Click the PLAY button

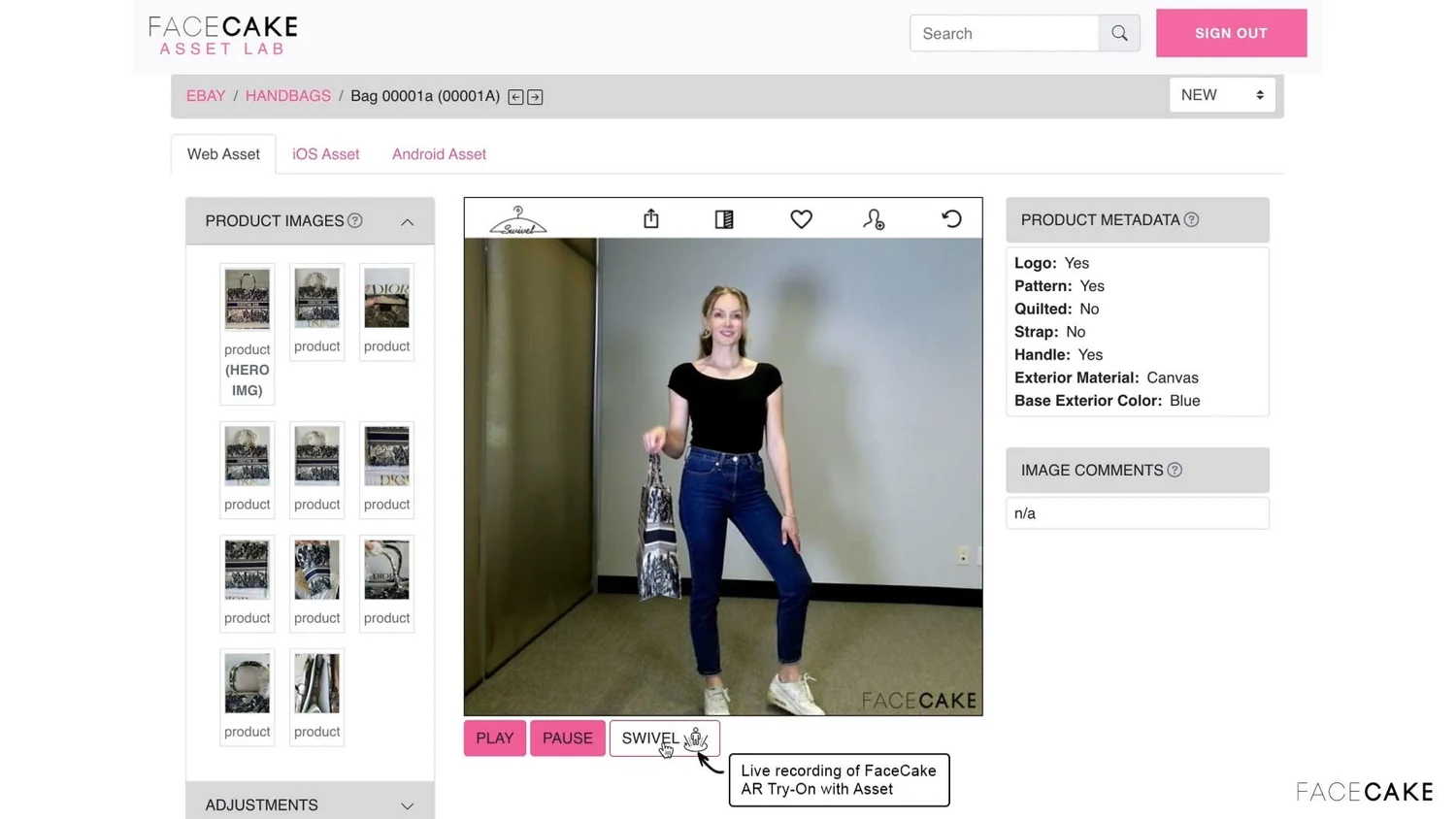495,738
